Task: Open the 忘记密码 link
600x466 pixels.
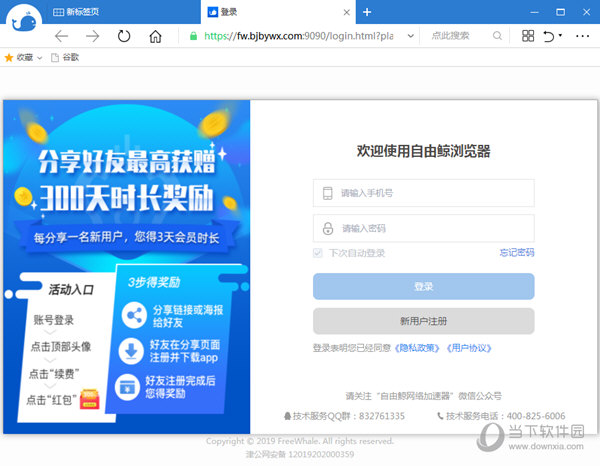Action: [x=516, y=253]
